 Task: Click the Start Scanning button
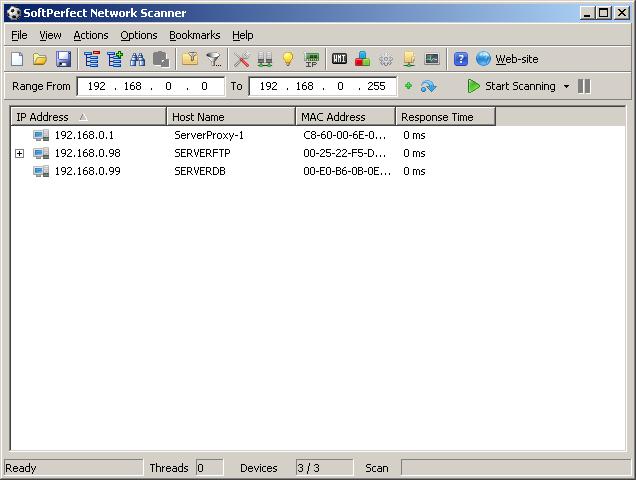click(512, 86)
